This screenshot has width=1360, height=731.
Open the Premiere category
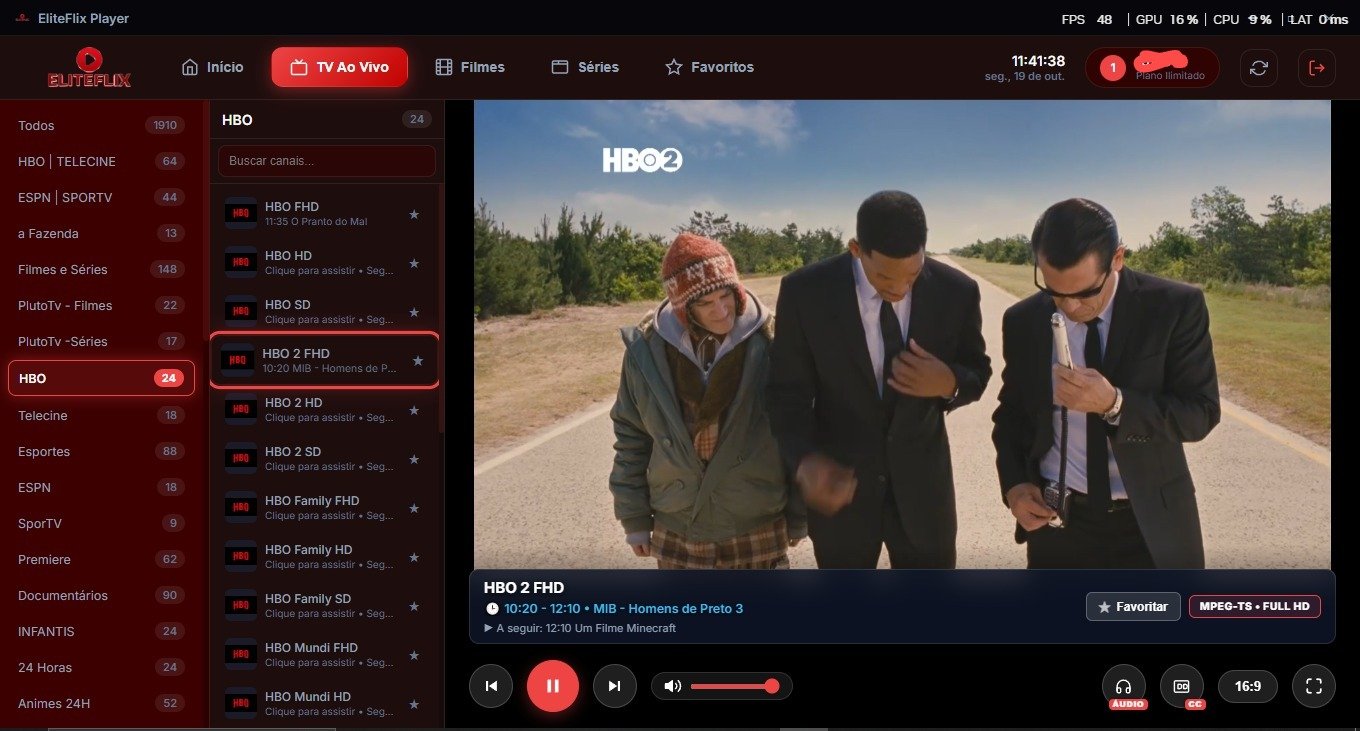(100, 559)
